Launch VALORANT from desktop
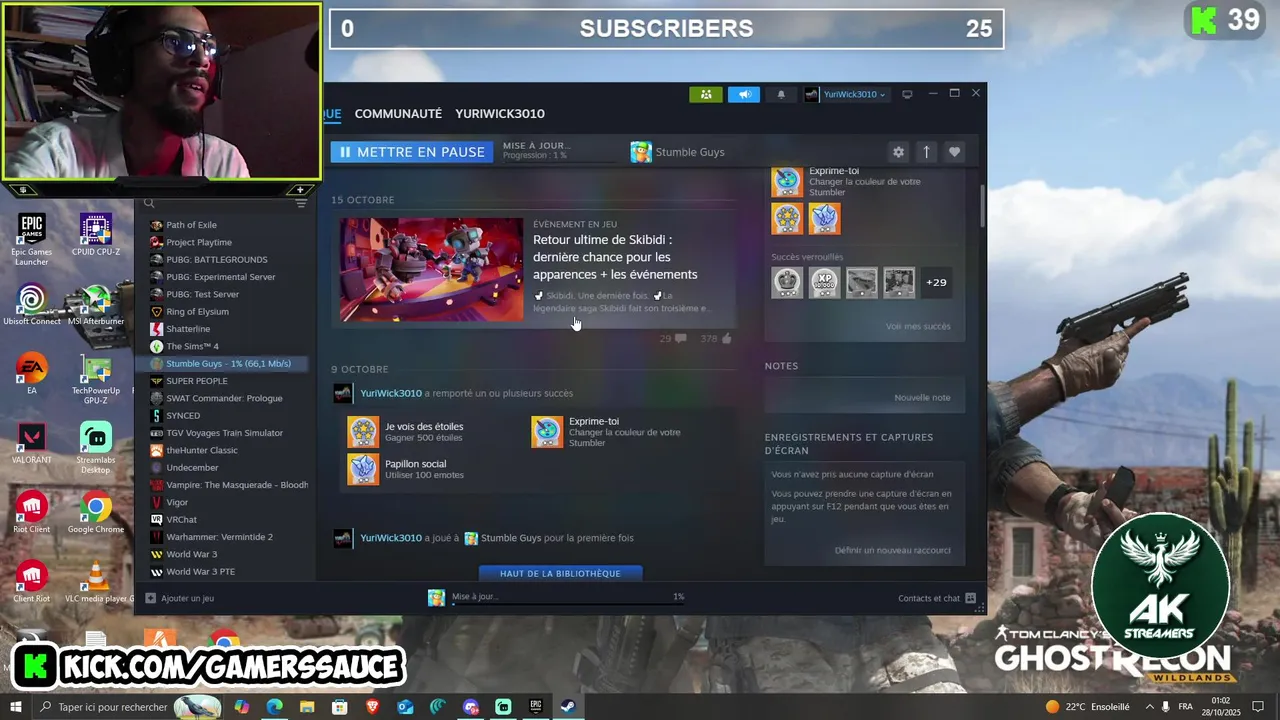 (31, 443)
